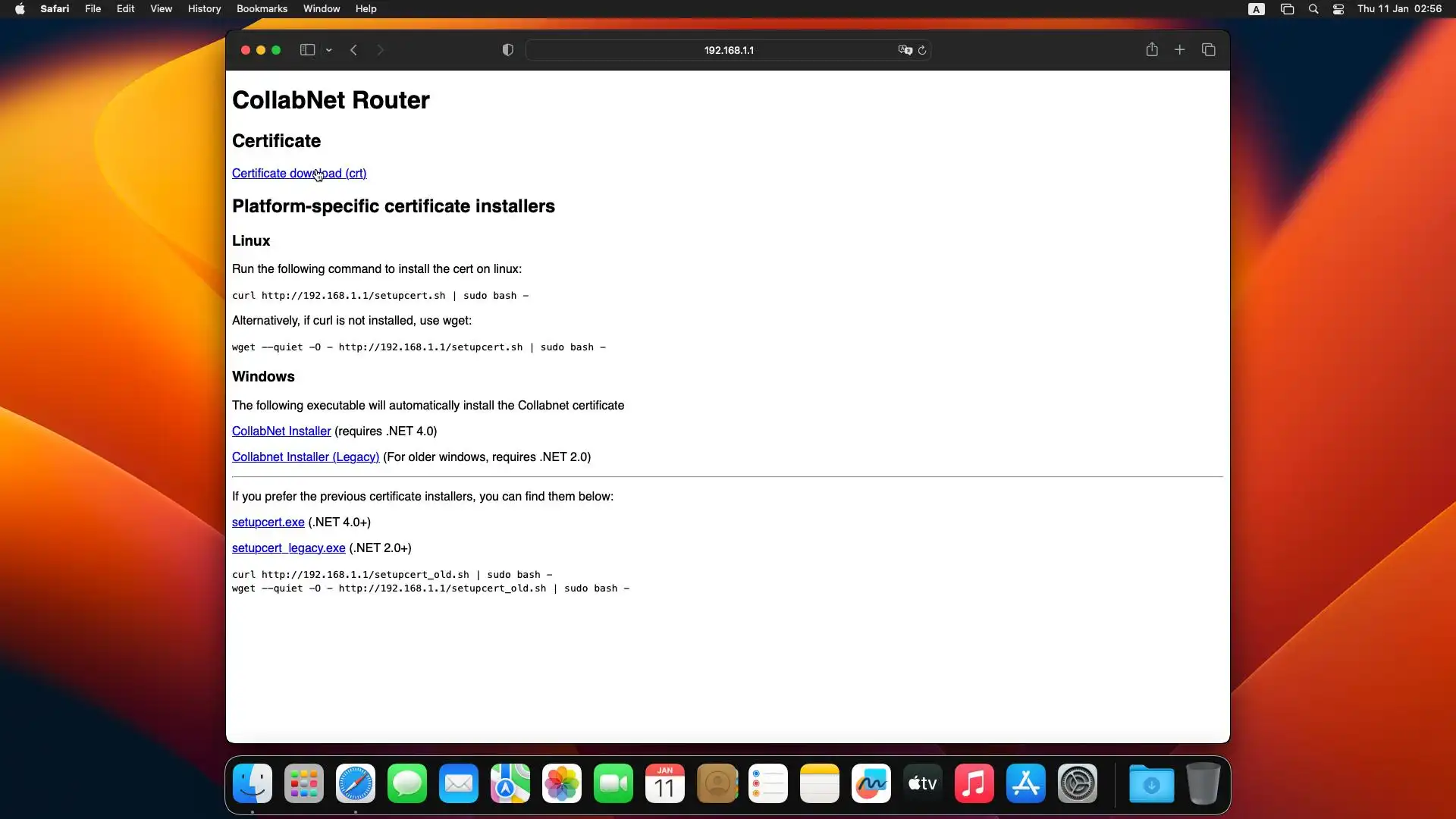Open the Downloads folder in the Dock
The image size is (1456, 819).
click(x=1151, y=784)
